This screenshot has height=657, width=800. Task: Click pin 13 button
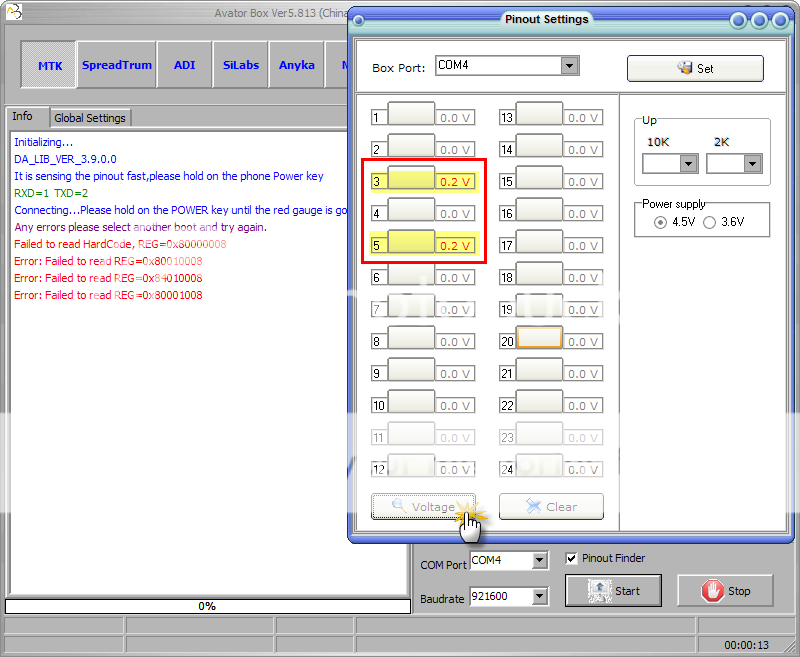click(539, 113)
